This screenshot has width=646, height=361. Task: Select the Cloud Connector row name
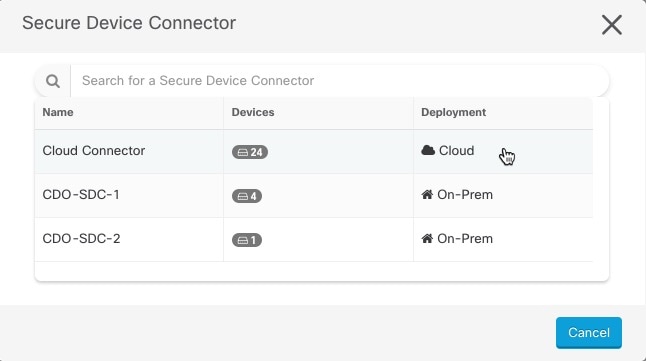pyautogui.click(x=94, y=151)
